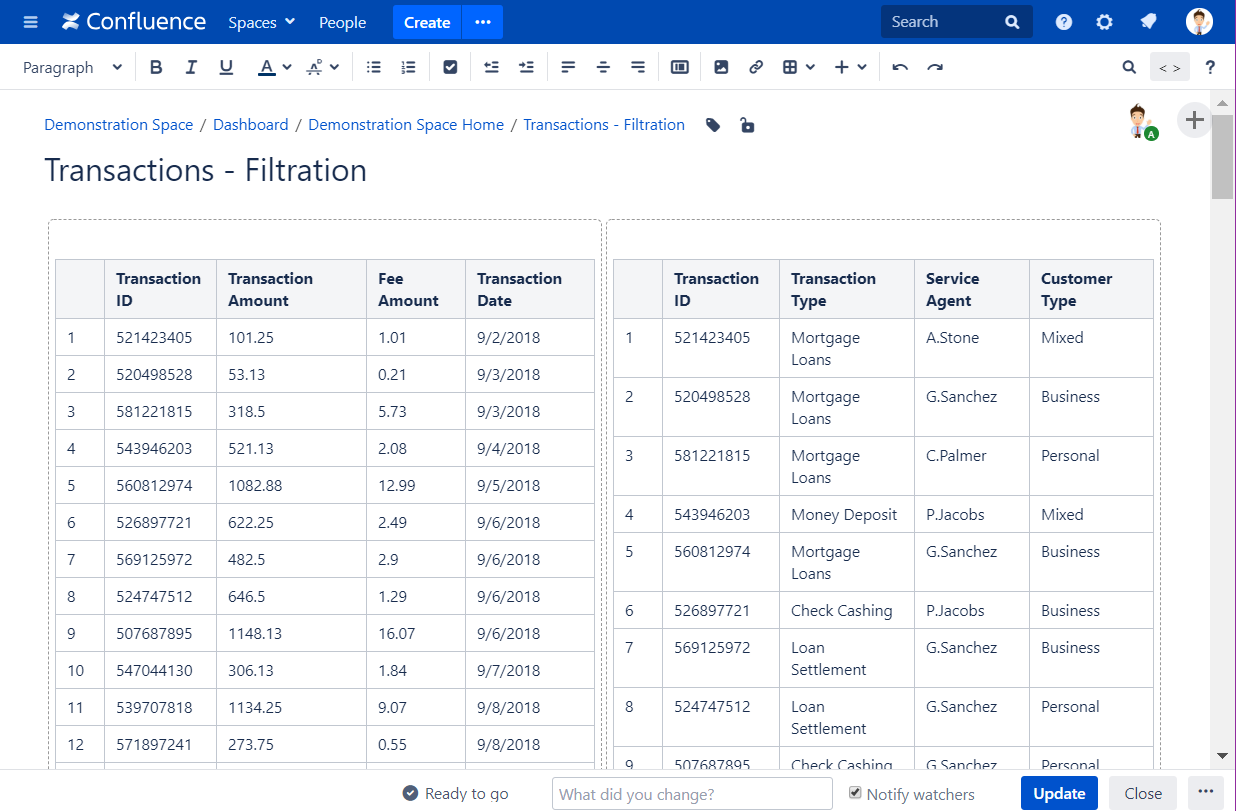Image resolution: width=1236 pixels, height=811 pixels.
Task: Open the Demonstration Space breadcrumb link
Action: [x=118, y=124]
